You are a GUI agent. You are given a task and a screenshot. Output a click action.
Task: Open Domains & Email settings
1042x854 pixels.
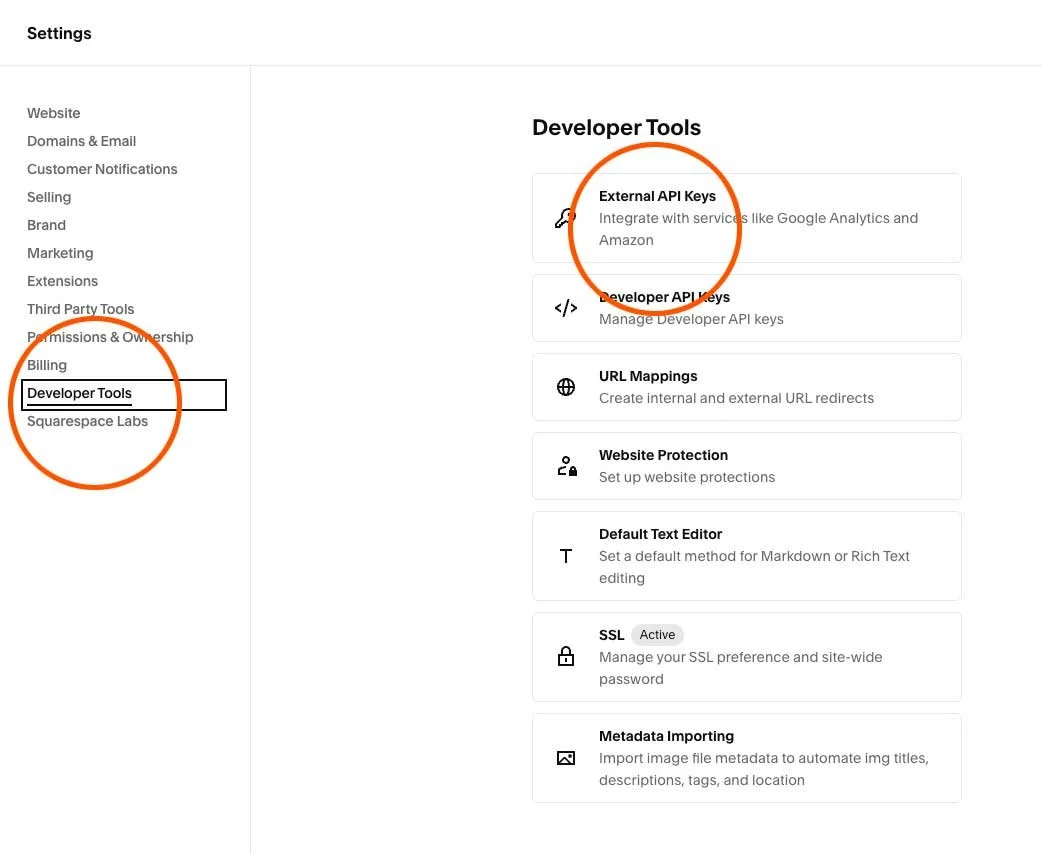tap(82, 141)
